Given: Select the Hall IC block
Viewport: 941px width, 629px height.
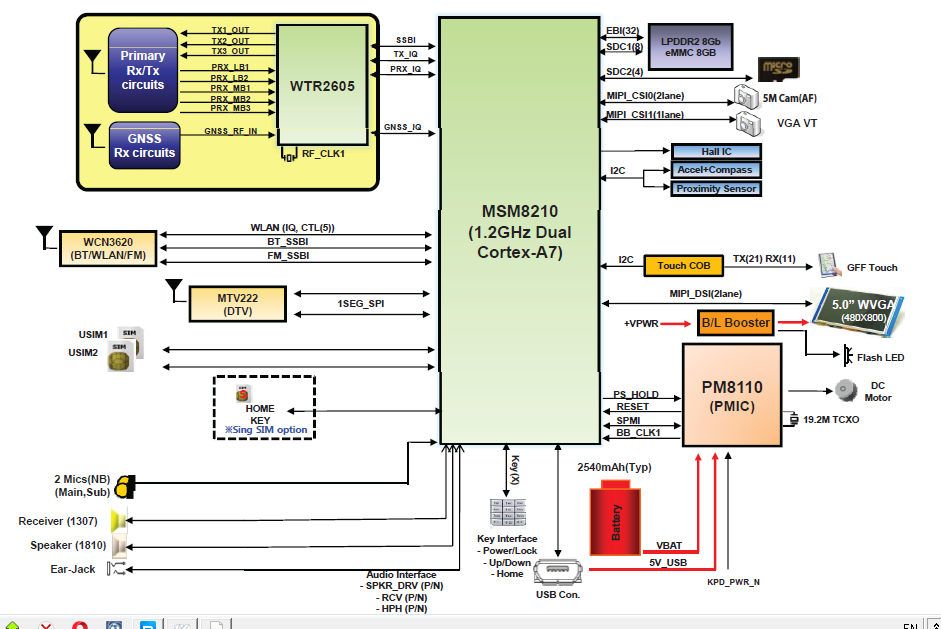Looking at the screenshot, I should tap(717, 151).
